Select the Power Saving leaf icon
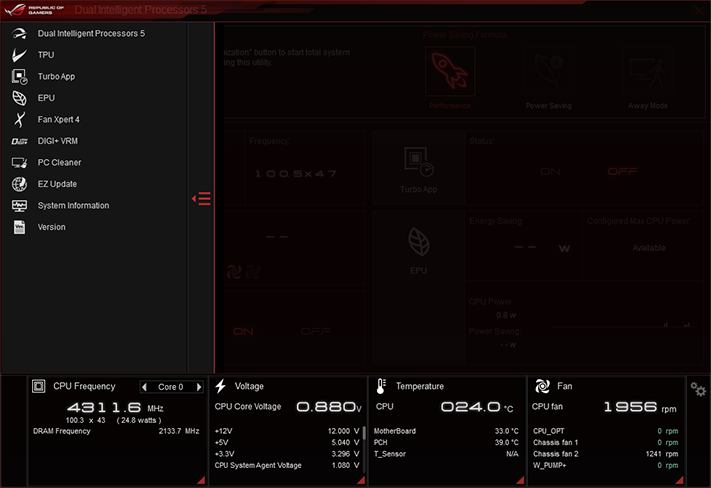The height and width of the screenshot is (488, 711). [549, 71]
